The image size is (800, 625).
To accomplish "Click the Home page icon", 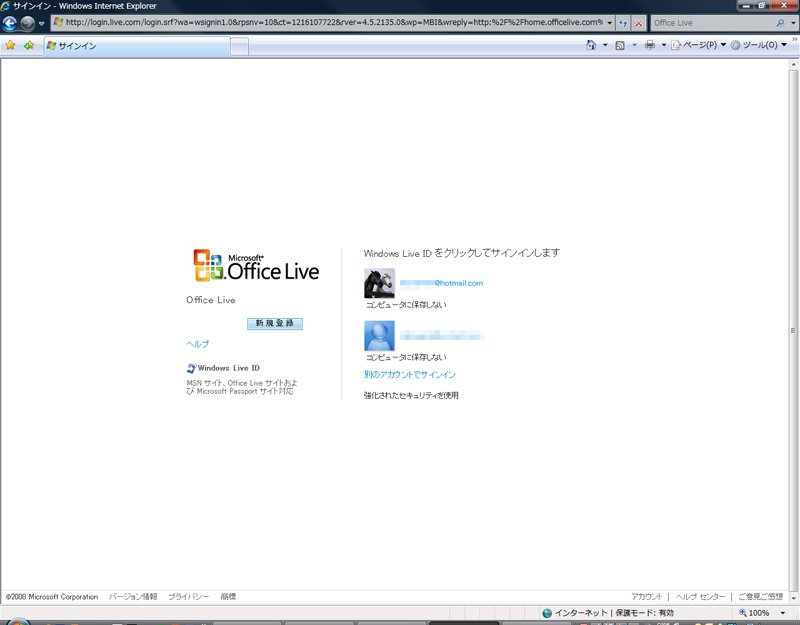I will (591, 45).
